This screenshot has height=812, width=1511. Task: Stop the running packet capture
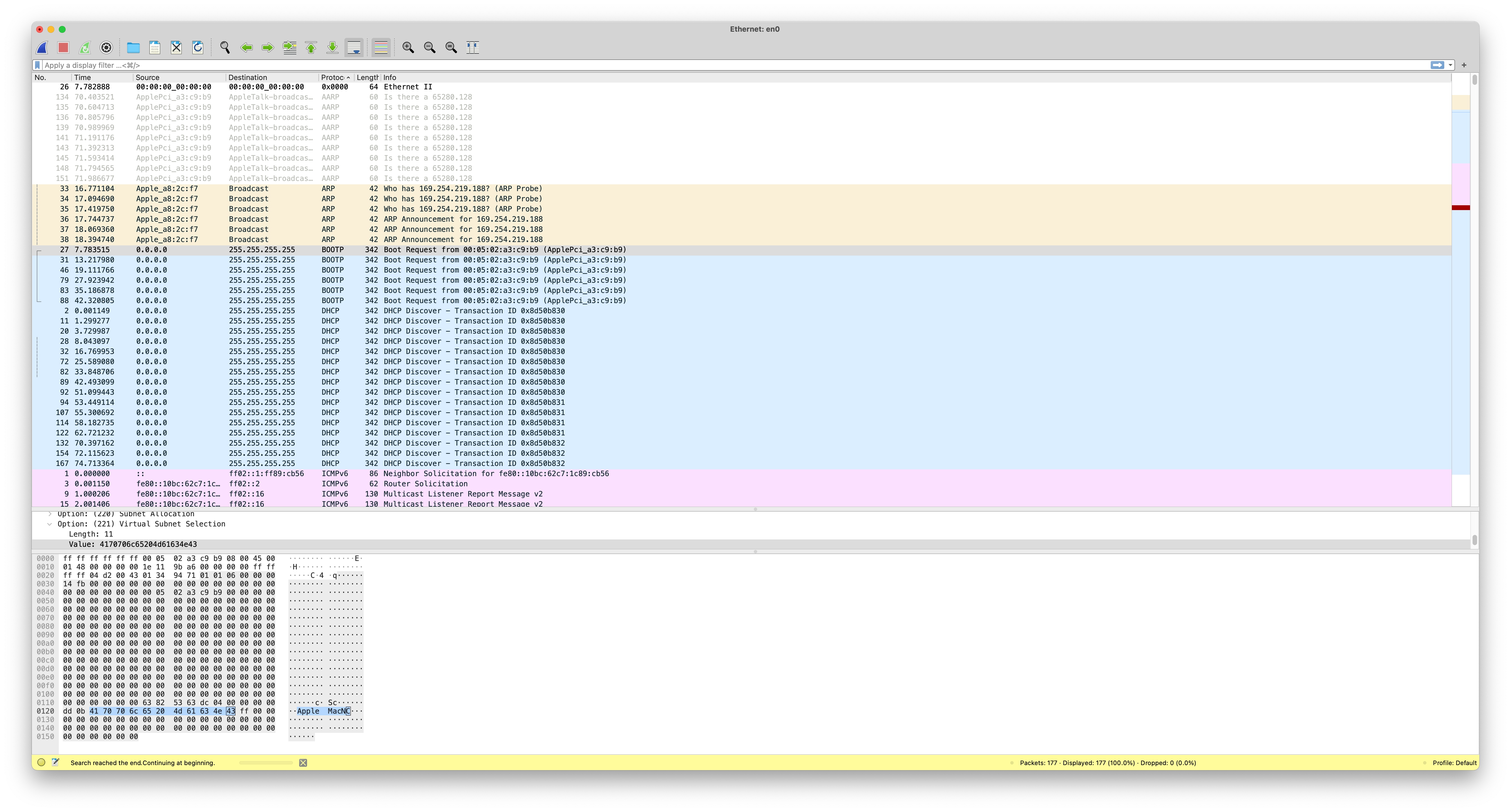[63, 47]
